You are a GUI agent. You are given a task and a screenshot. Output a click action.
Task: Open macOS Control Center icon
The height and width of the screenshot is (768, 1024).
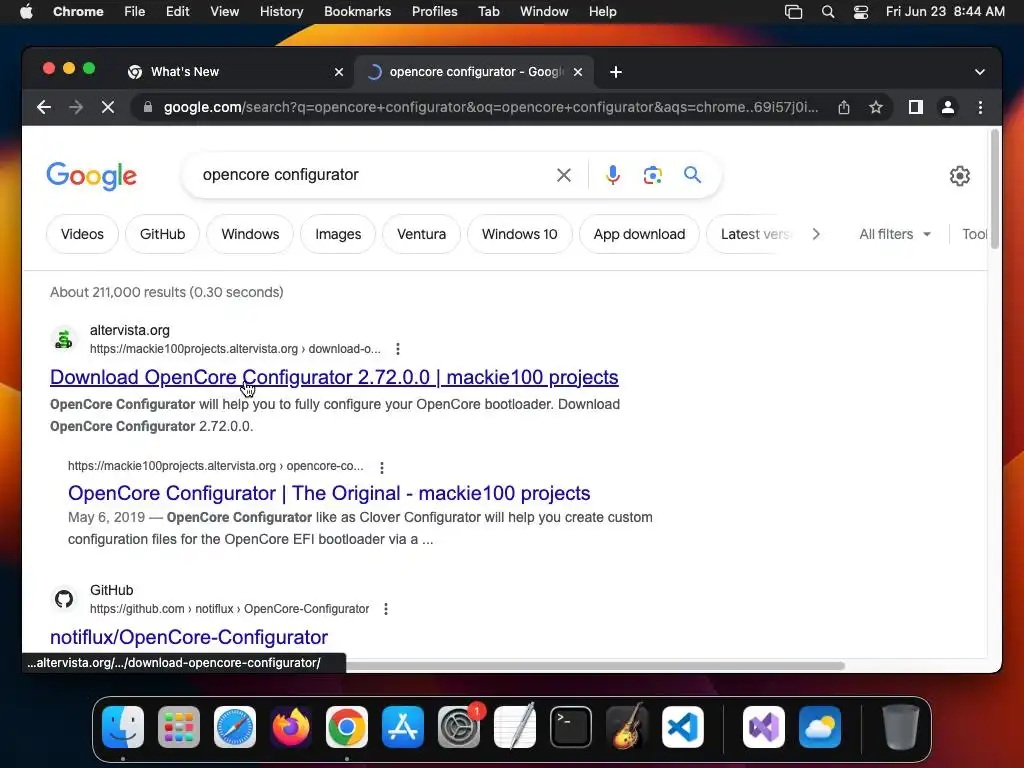point(861,12)
